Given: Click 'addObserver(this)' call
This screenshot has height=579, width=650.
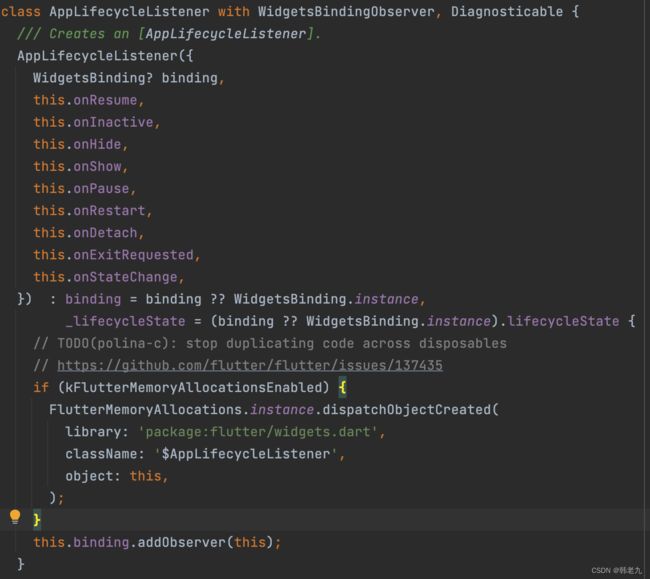Looking at the screenshot, I should [x=205, y=543].
